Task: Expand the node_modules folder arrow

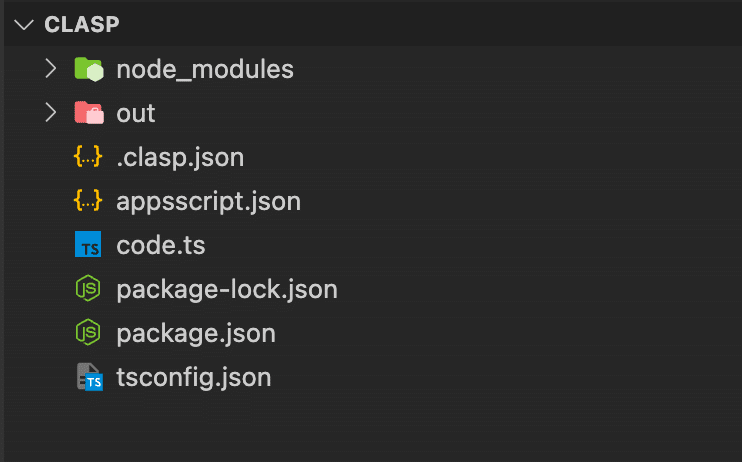Action: (x=51, y=69)
